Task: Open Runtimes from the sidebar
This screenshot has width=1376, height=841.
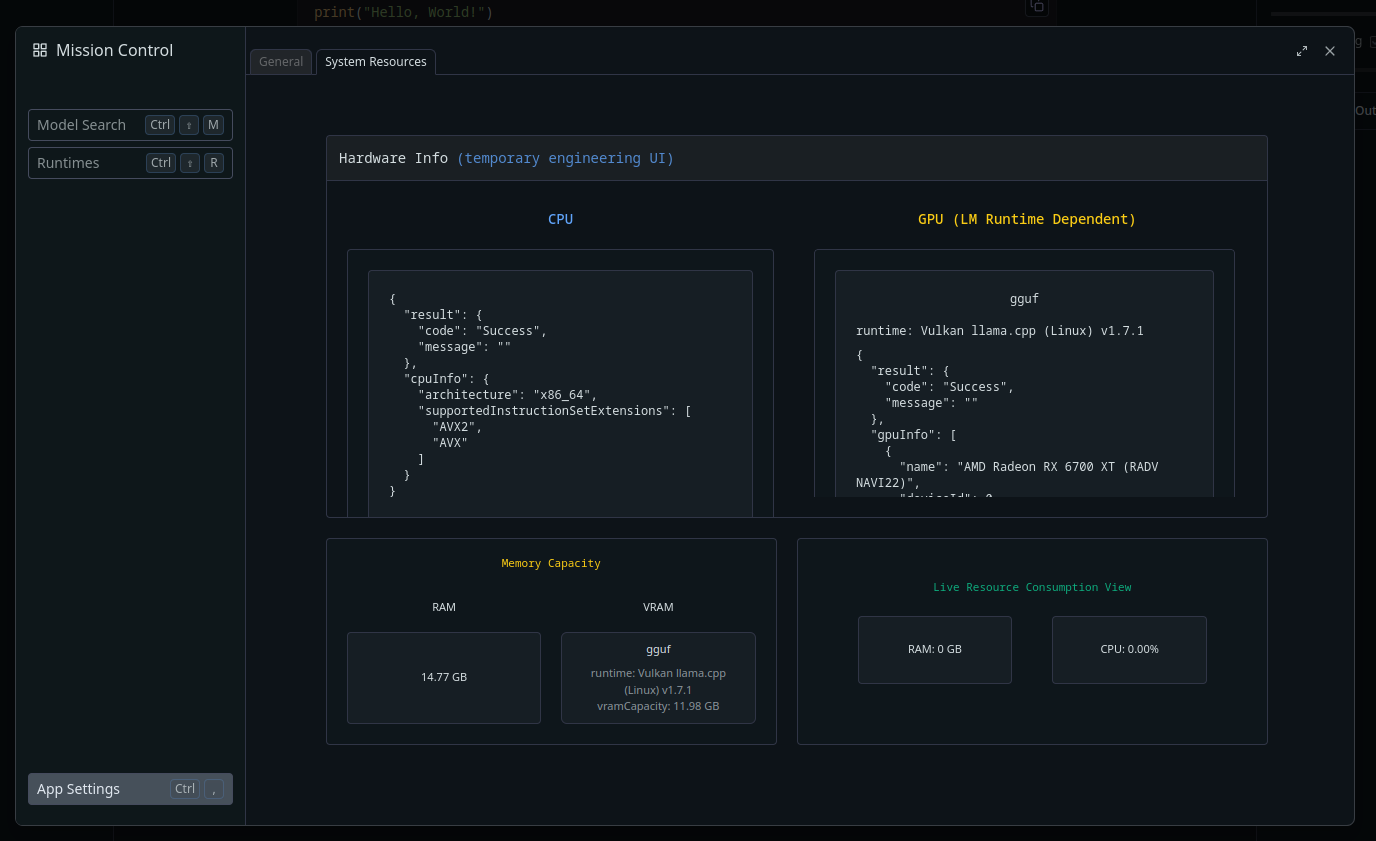Action: pyautogui.click(x=130, y=162)
